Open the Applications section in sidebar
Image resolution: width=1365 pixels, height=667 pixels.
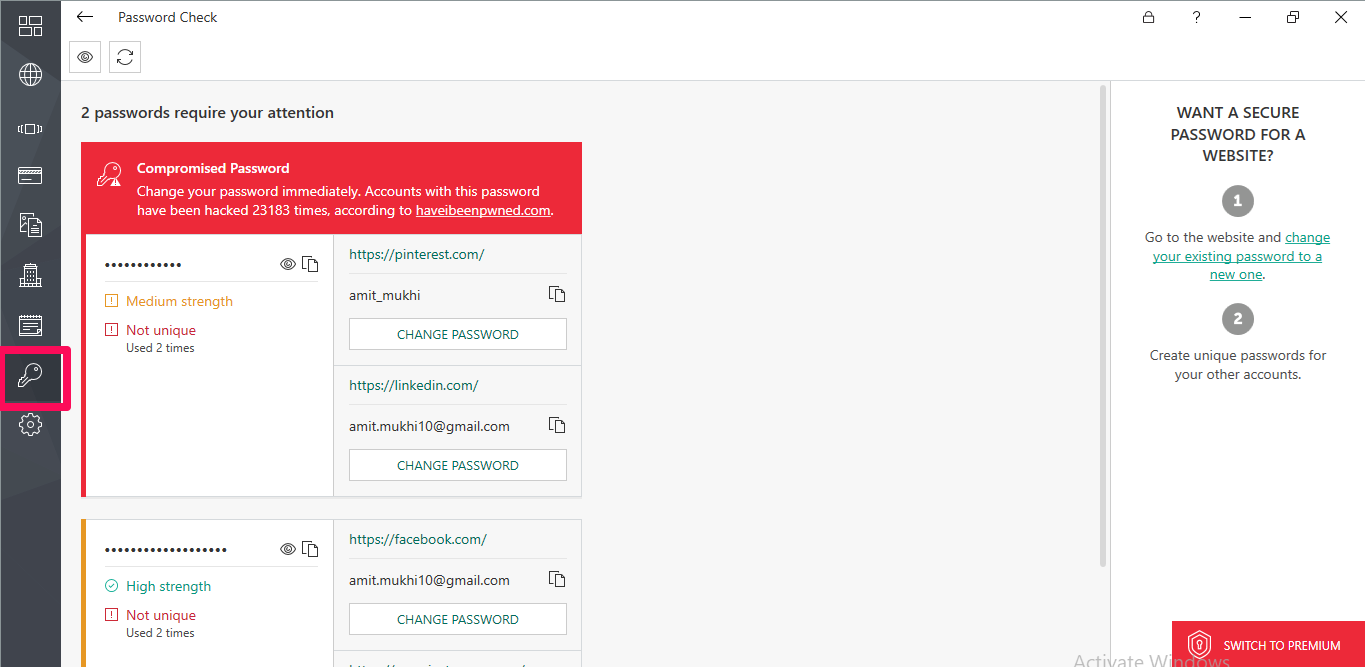(30, 128)
